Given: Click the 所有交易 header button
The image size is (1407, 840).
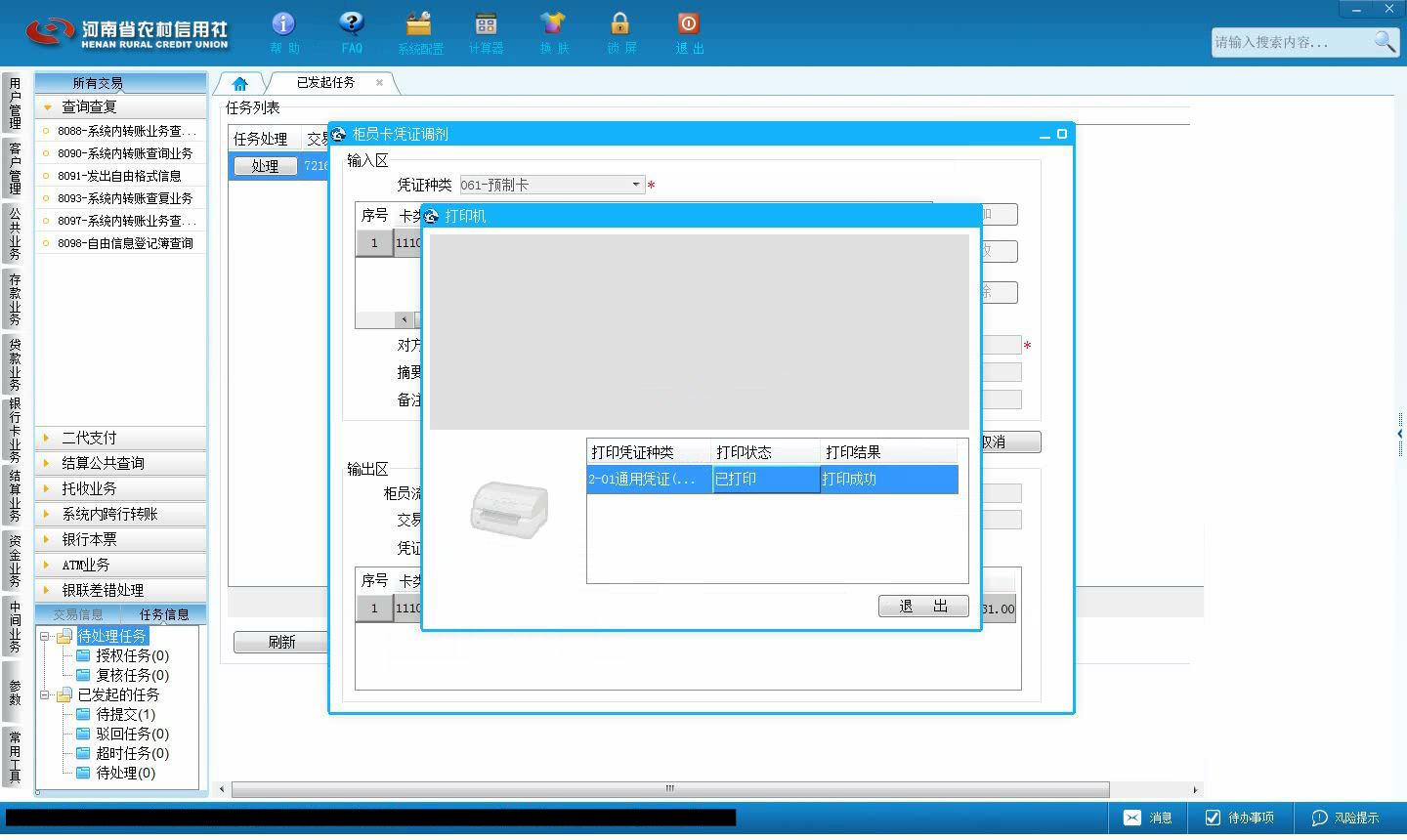Looking at the screenshot, I should 120,83.
